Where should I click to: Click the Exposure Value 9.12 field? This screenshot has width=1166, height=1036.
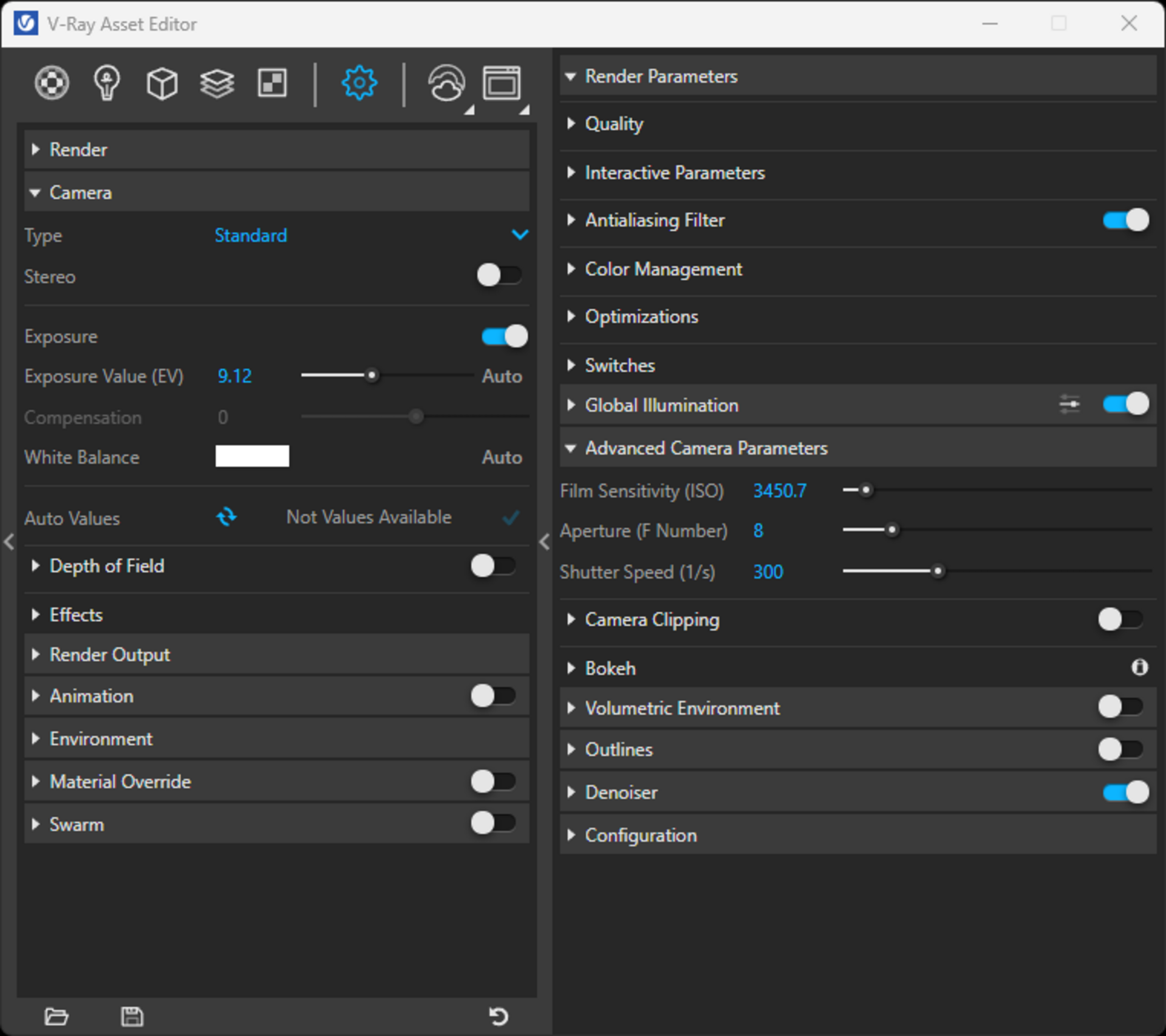[235, 376]
